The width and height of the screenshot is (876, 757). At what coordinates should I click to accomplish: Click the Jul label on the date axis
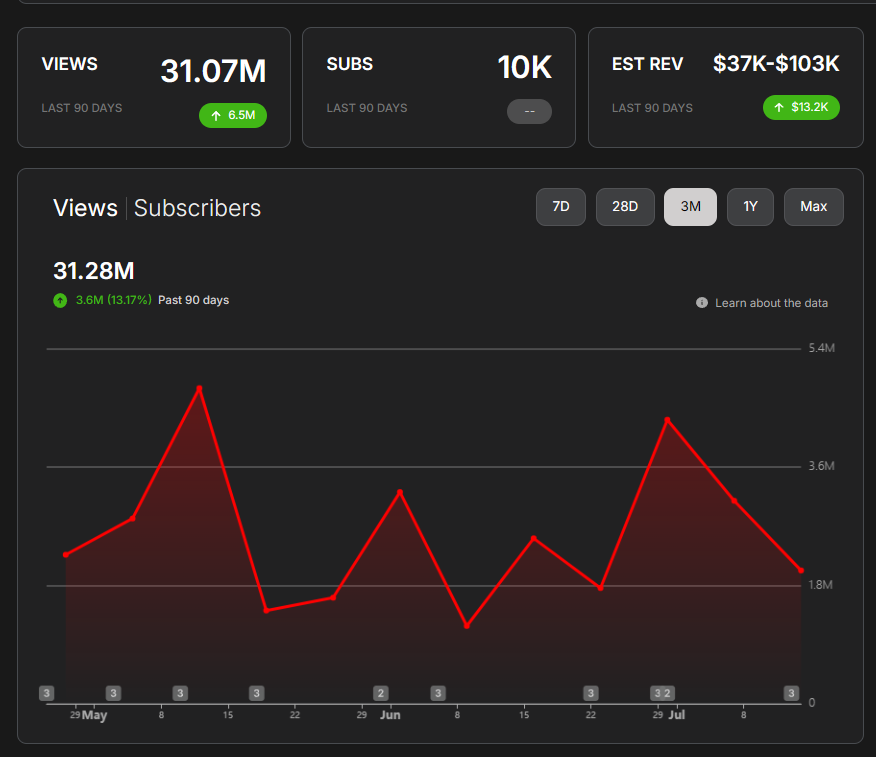677,715
